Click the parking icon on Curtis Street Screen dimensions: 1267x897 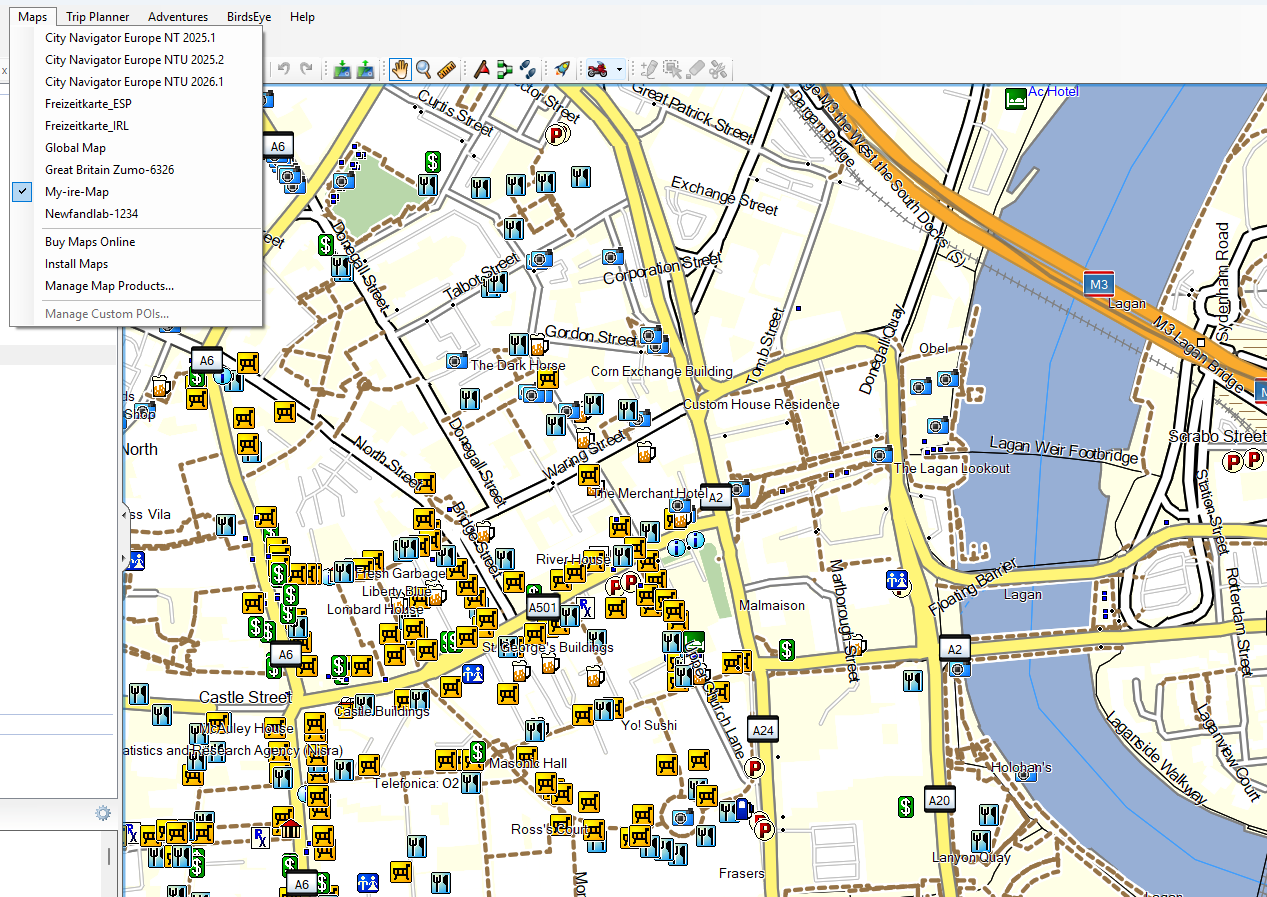click(x=556, y=133)
